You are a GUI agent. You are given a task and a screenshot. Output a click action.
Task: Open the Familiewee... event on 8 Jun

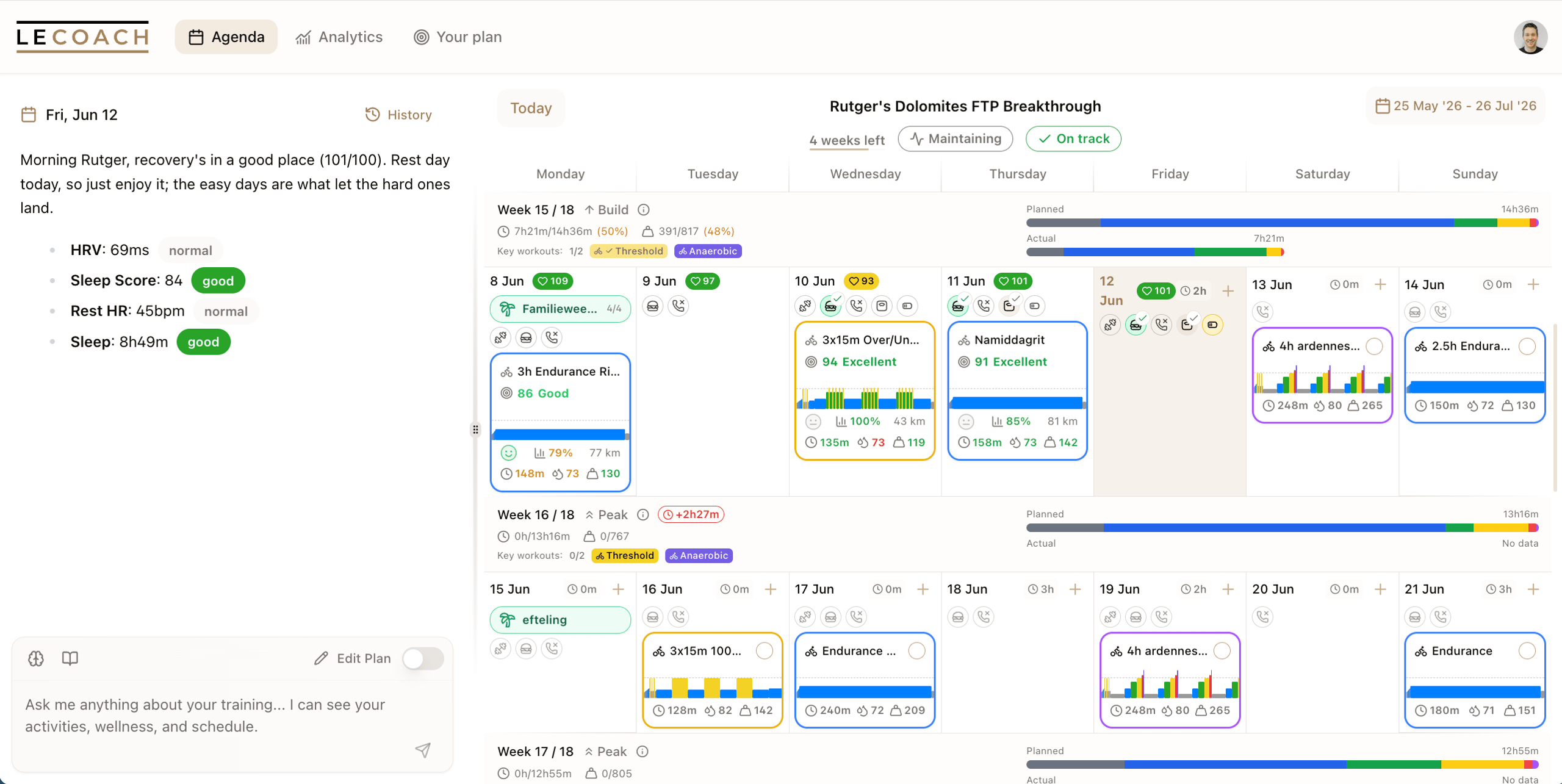(x=560, y=309)
